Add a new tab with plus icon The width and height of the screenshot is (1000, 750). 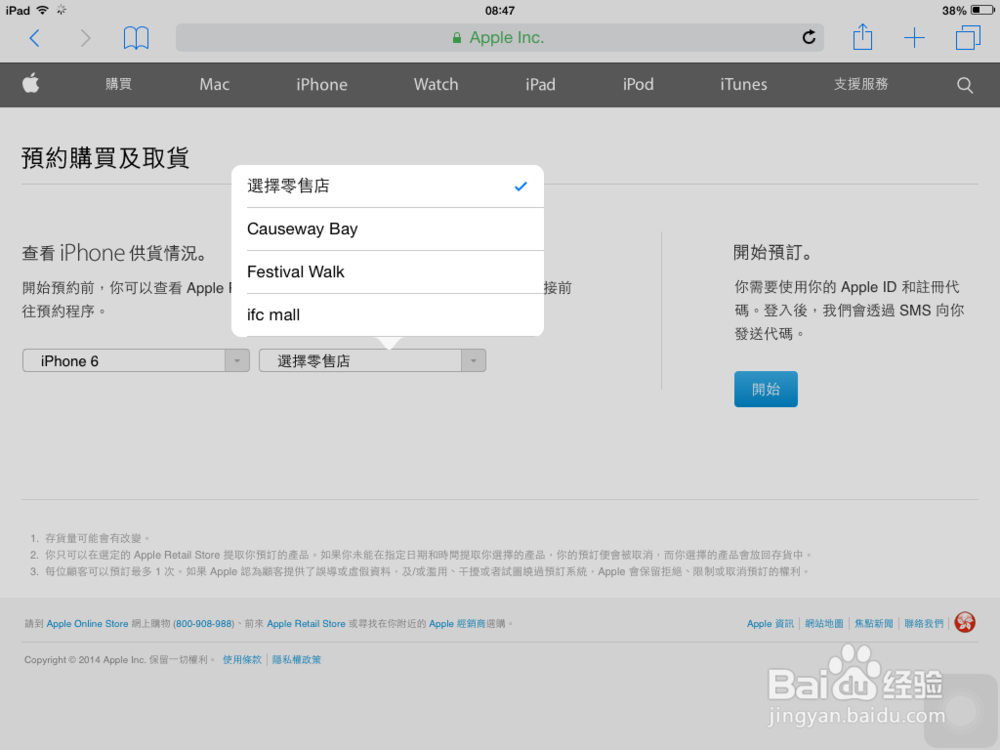coord(915,38)
